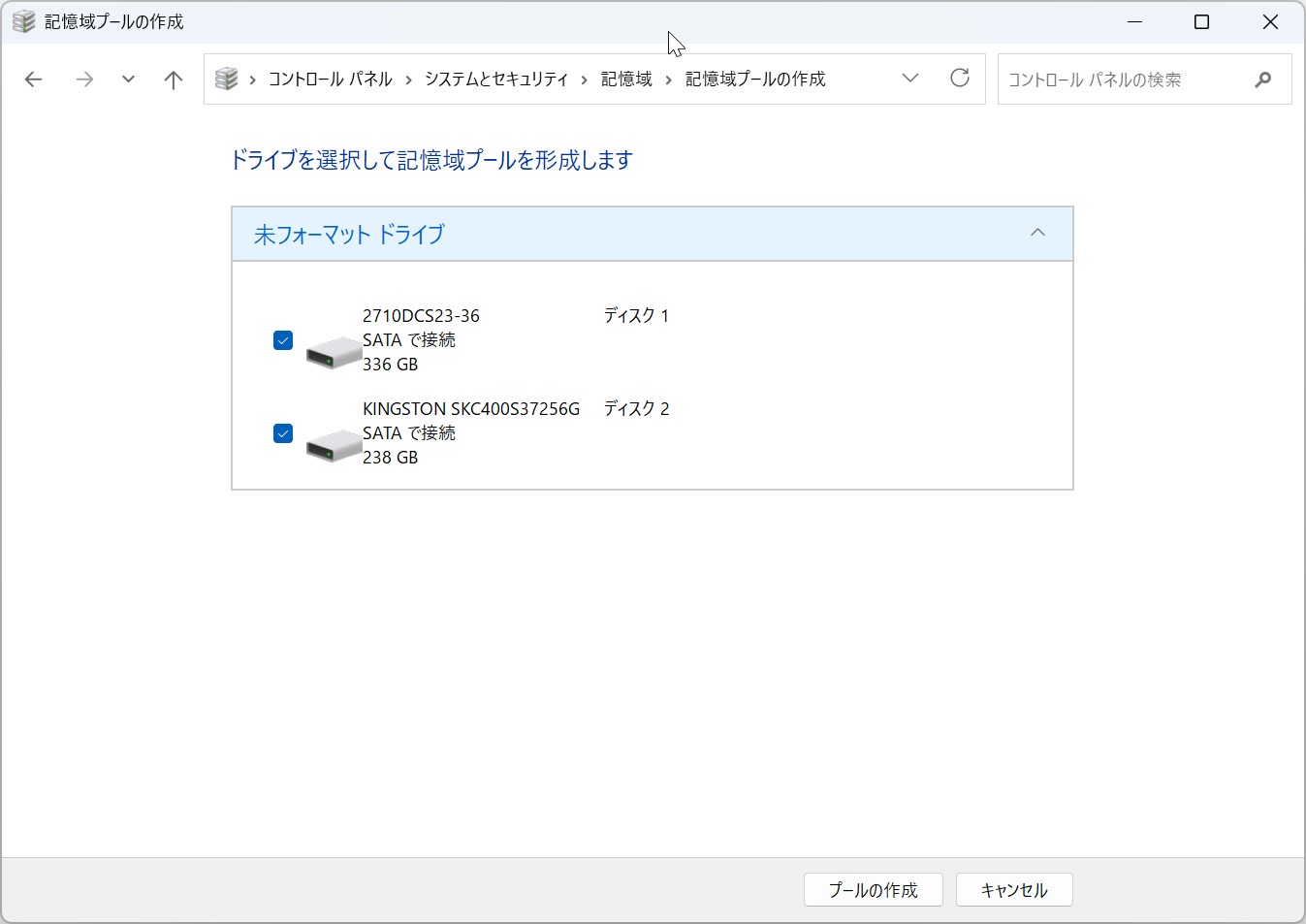The width and height of the screenshot is (1306, 924).
Task: Click システムとセキュリティ breadcrumb
Action: 496,80
